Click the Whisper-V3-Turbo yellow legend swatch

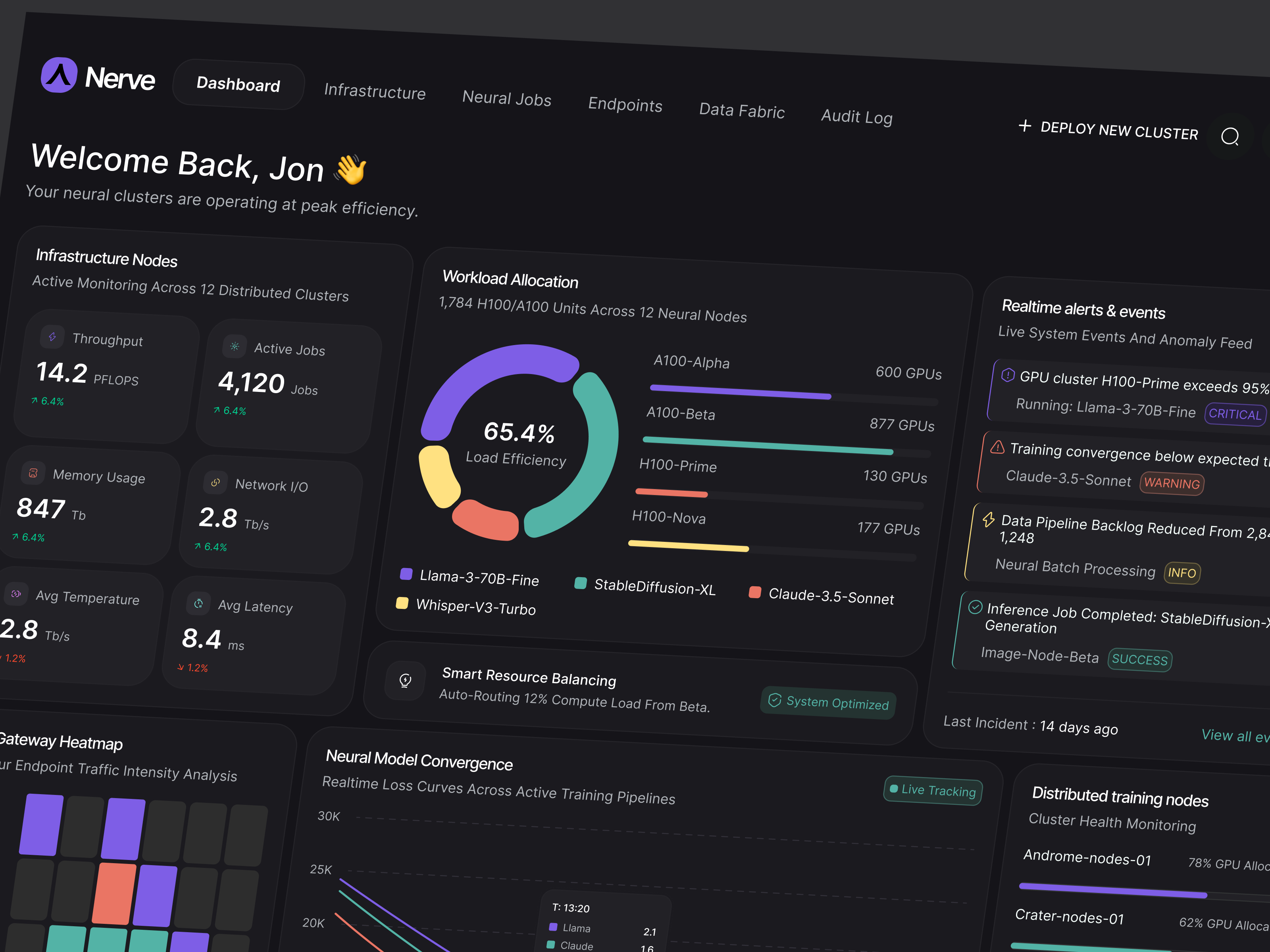click(x=402, y=603)
